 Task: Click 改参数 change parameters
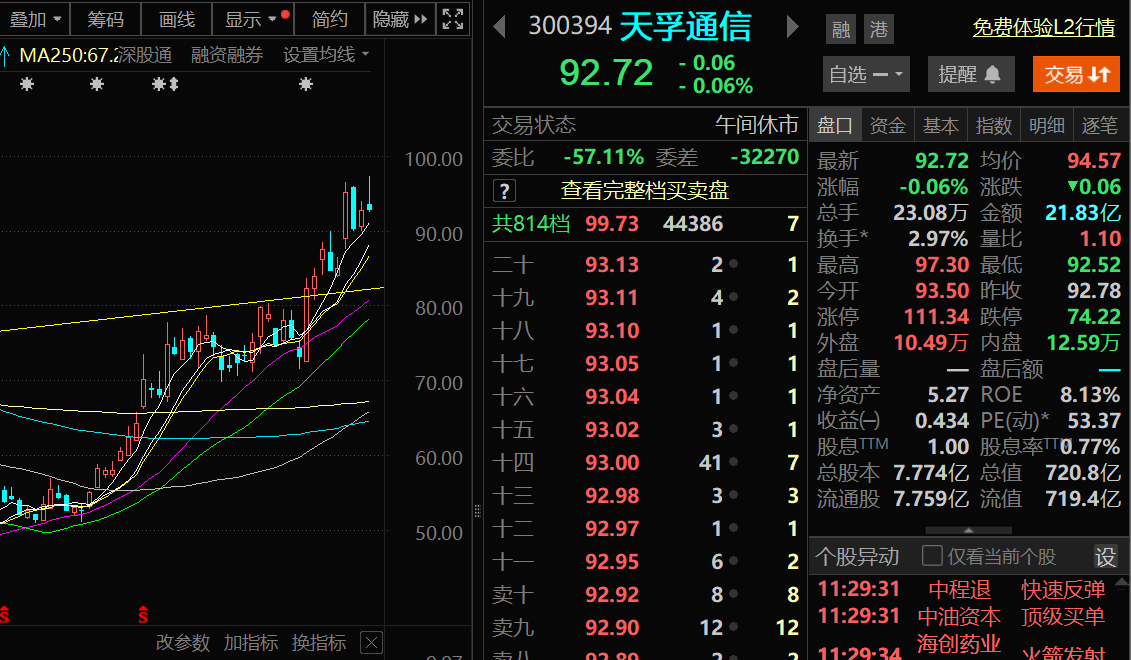click(x=182, y=642)
